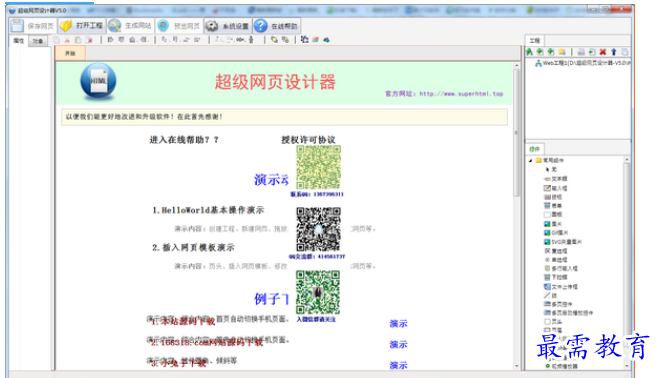Image resolution: width=658 pixels, height=378 pixels.
Task: Open 系统设置 (System settings) gear button
Action: coord(227,26)
